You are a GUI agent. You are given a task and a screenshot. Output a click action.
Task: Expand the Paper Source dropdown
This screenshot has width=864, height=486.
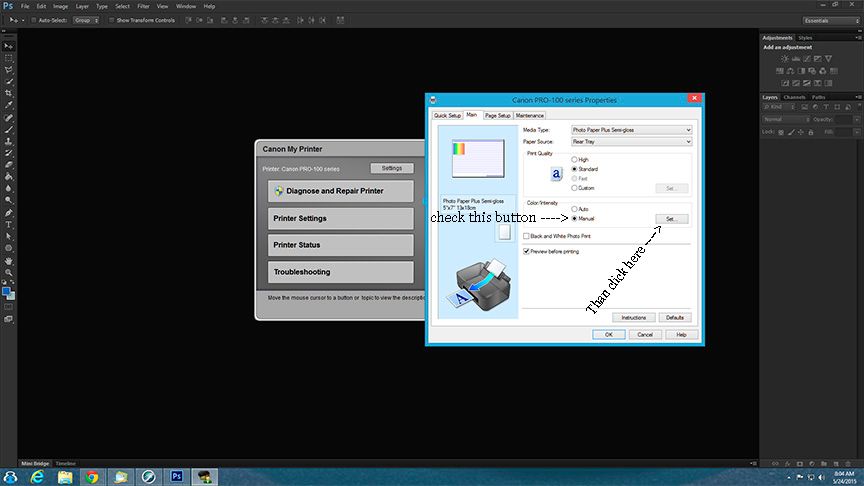[630, 142]
